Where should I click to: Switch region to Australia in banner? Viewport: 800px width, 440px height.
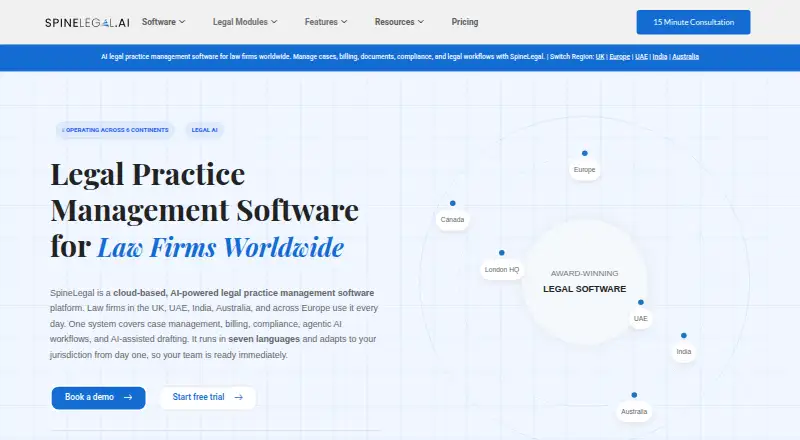[x=685, y=57]
